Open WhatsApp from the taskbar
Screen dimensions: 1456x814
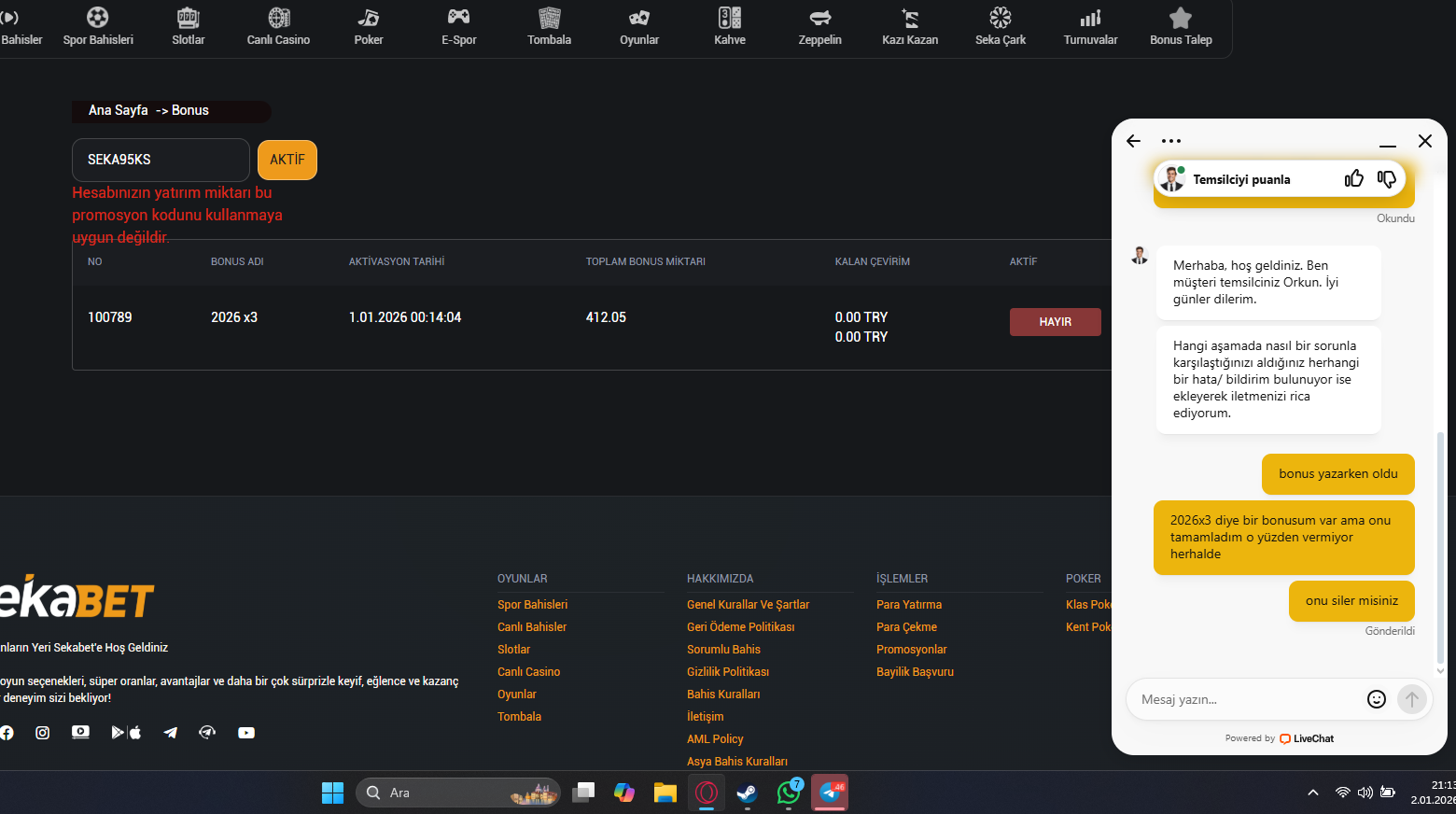789,793
